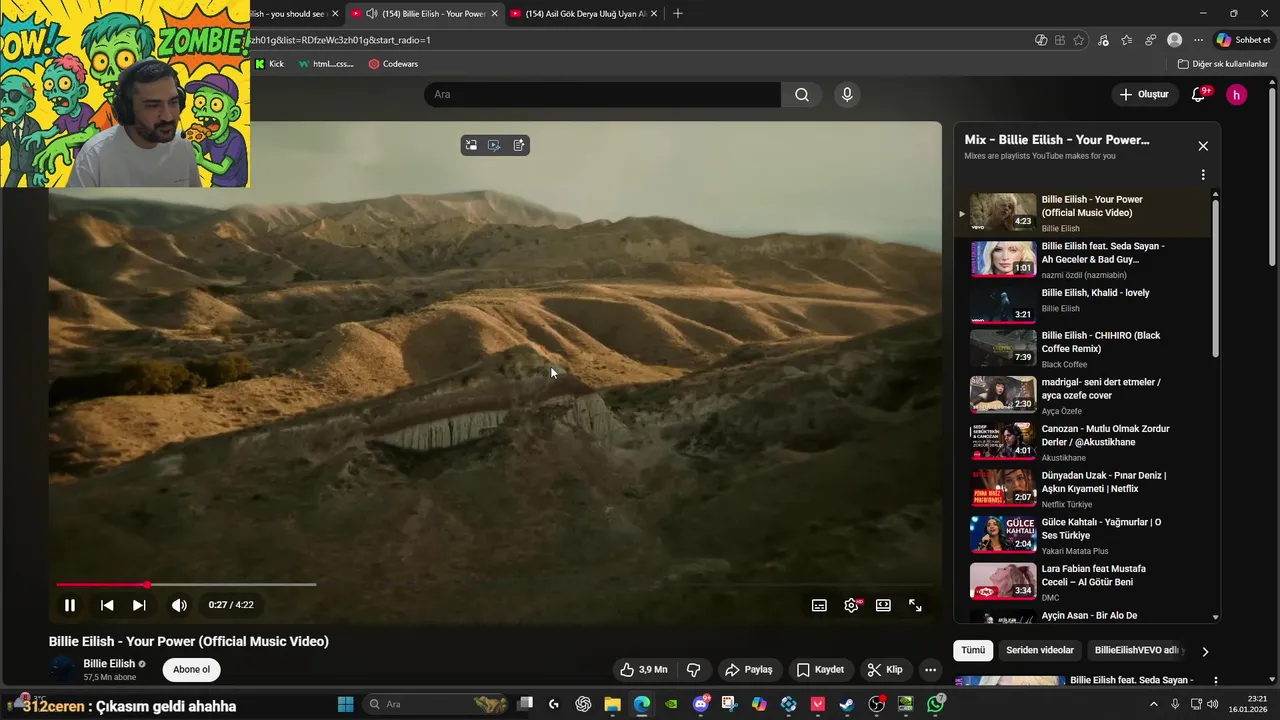The width and height of the screenshot is (1280, 720).
Task: Click the red playhead scrubber
Action: click(x=147, y=584)
